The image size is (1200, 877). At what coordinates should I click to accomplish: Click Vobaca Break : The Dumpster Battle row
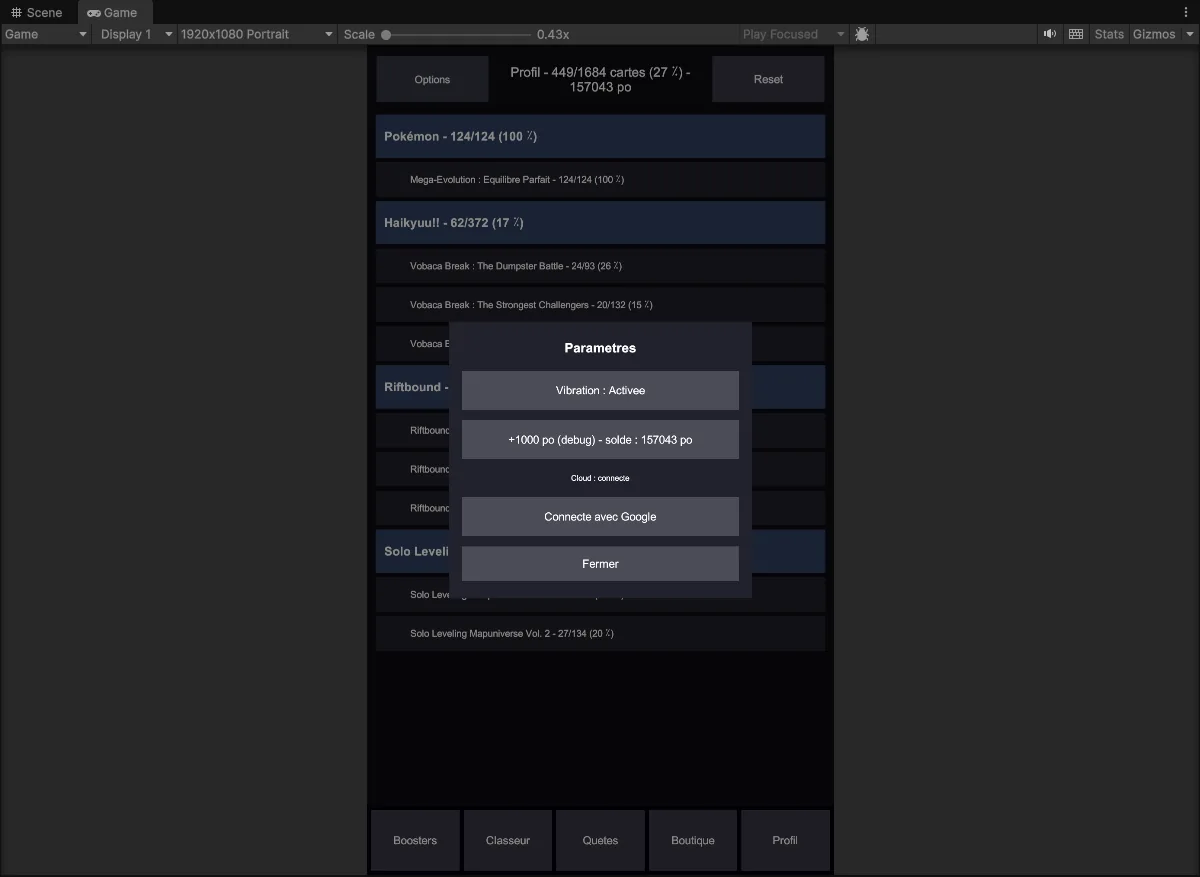pyautogui.click(x=600, y=266)
